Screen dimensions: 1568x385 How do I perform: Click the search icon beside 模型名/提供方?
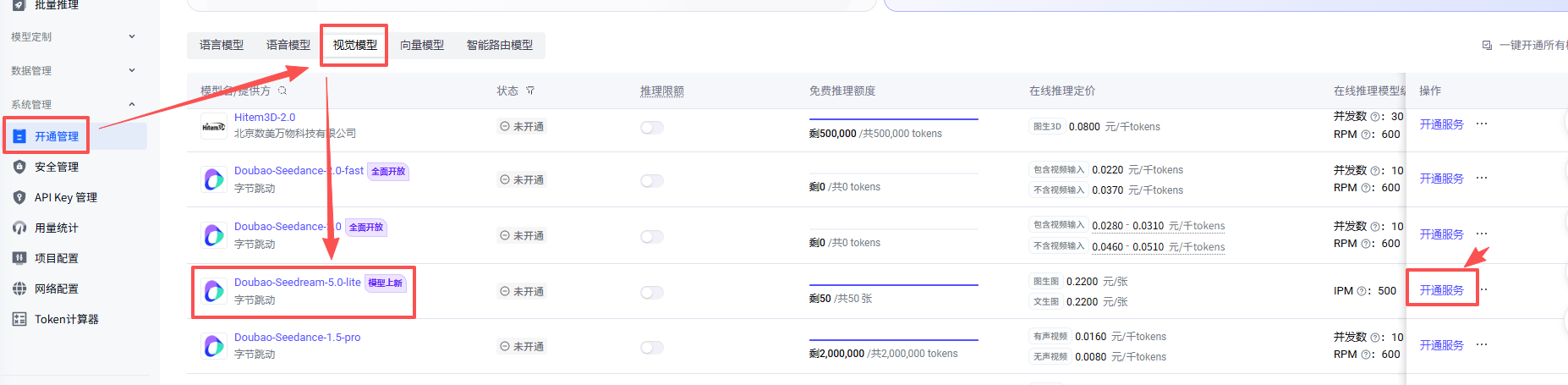tap(282, 91)
